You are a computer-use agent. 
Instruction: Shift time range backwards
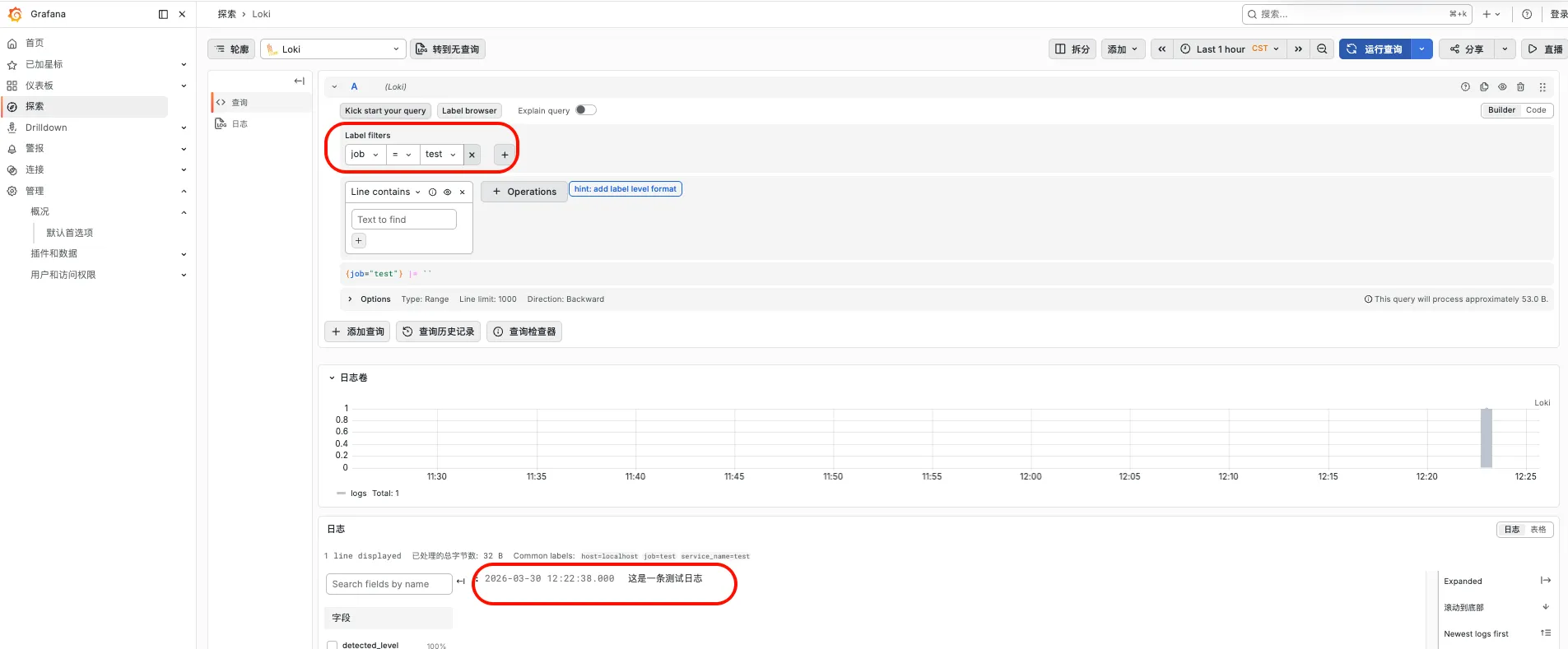[1161, 49]
